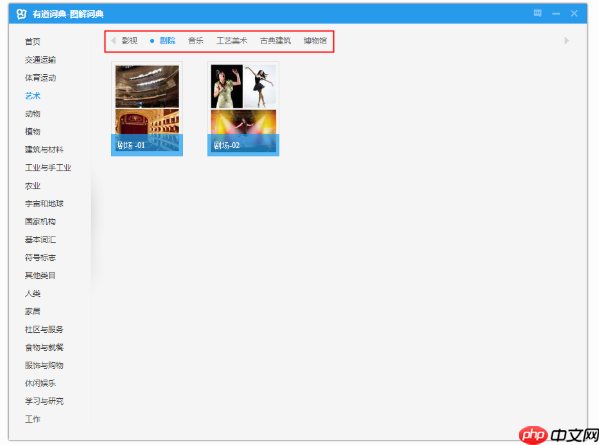Choose the 动物 category from sidebar
Viewport: 600px width, 445px height.
click(x=33, y=113)
